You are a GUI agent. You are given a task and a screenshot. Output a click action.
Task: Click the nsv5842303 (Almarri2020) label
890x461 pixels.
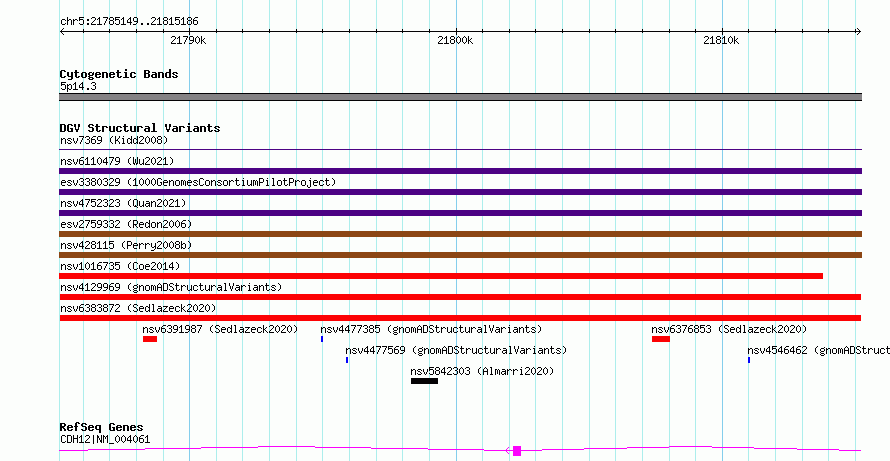click(482, 371)
